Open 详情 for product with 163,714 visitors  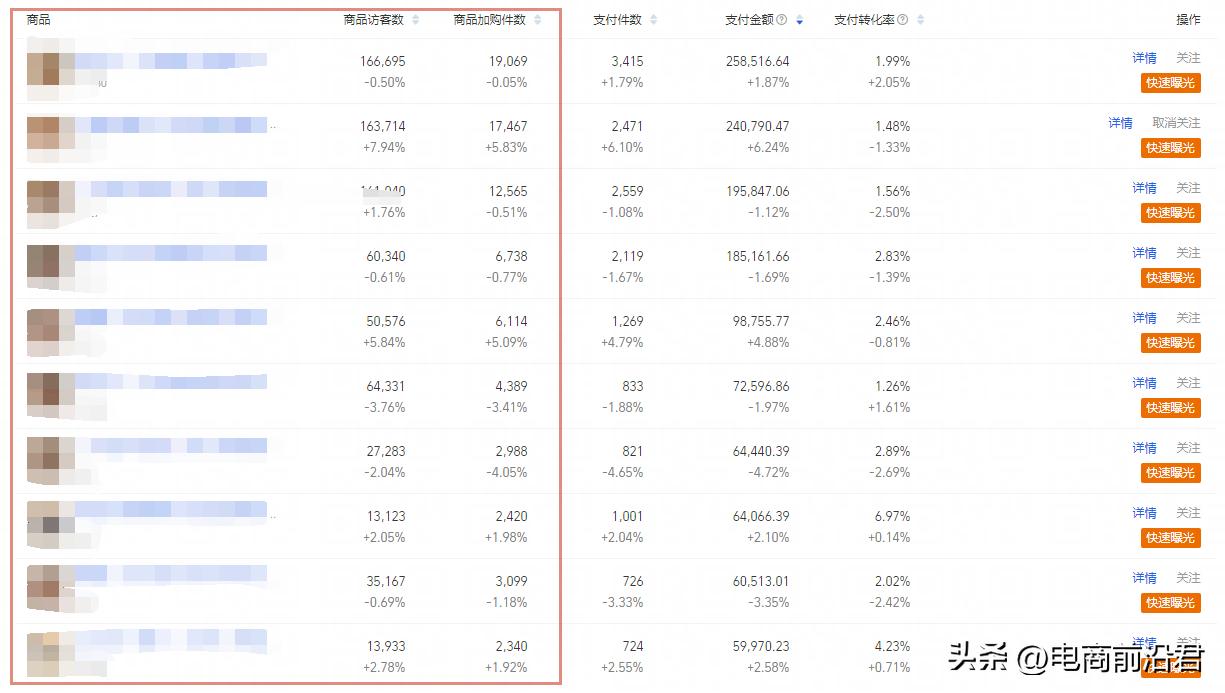pyautogui.click(x=1120, y=123)
